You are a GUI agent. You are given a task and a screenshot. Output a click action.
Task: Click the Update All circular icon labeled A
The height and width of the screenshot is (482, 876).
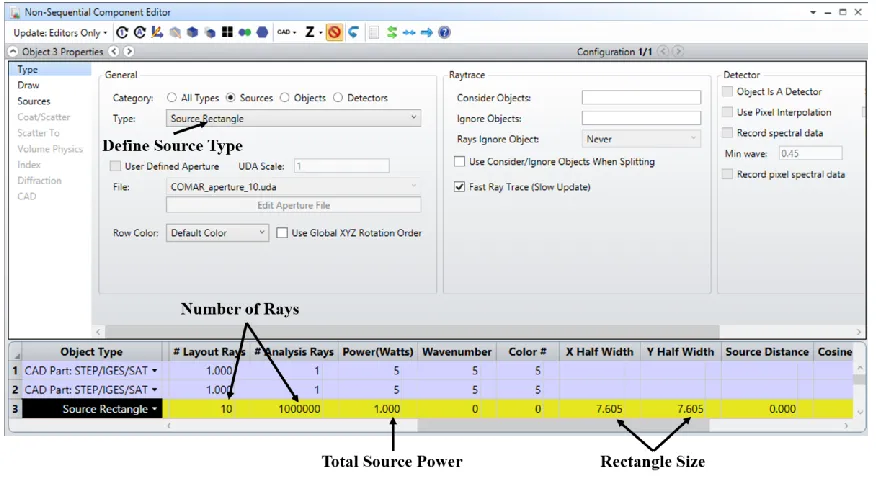(140, 33)
